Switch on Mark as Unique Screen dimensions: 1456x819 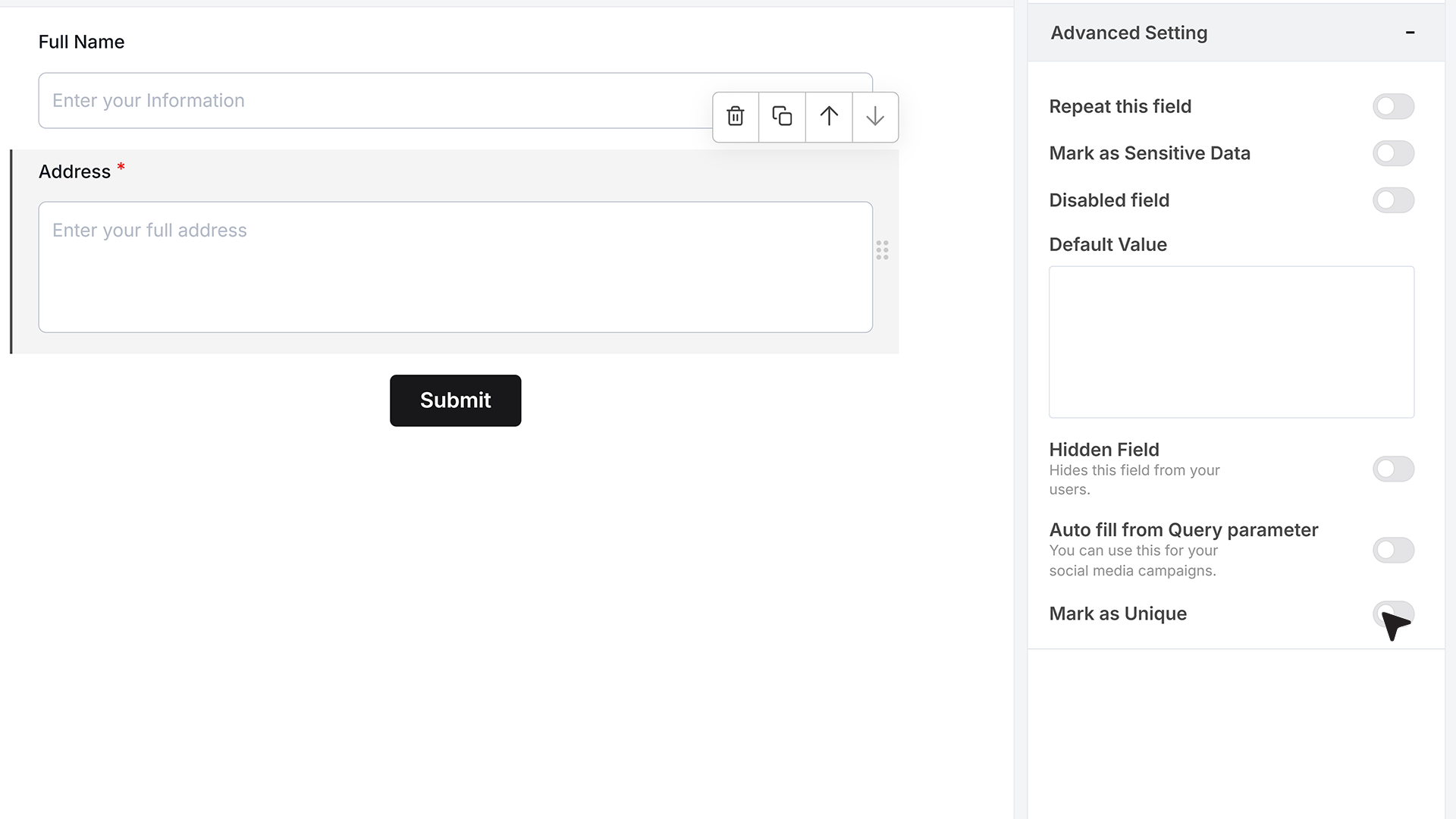pos(1393,613)
